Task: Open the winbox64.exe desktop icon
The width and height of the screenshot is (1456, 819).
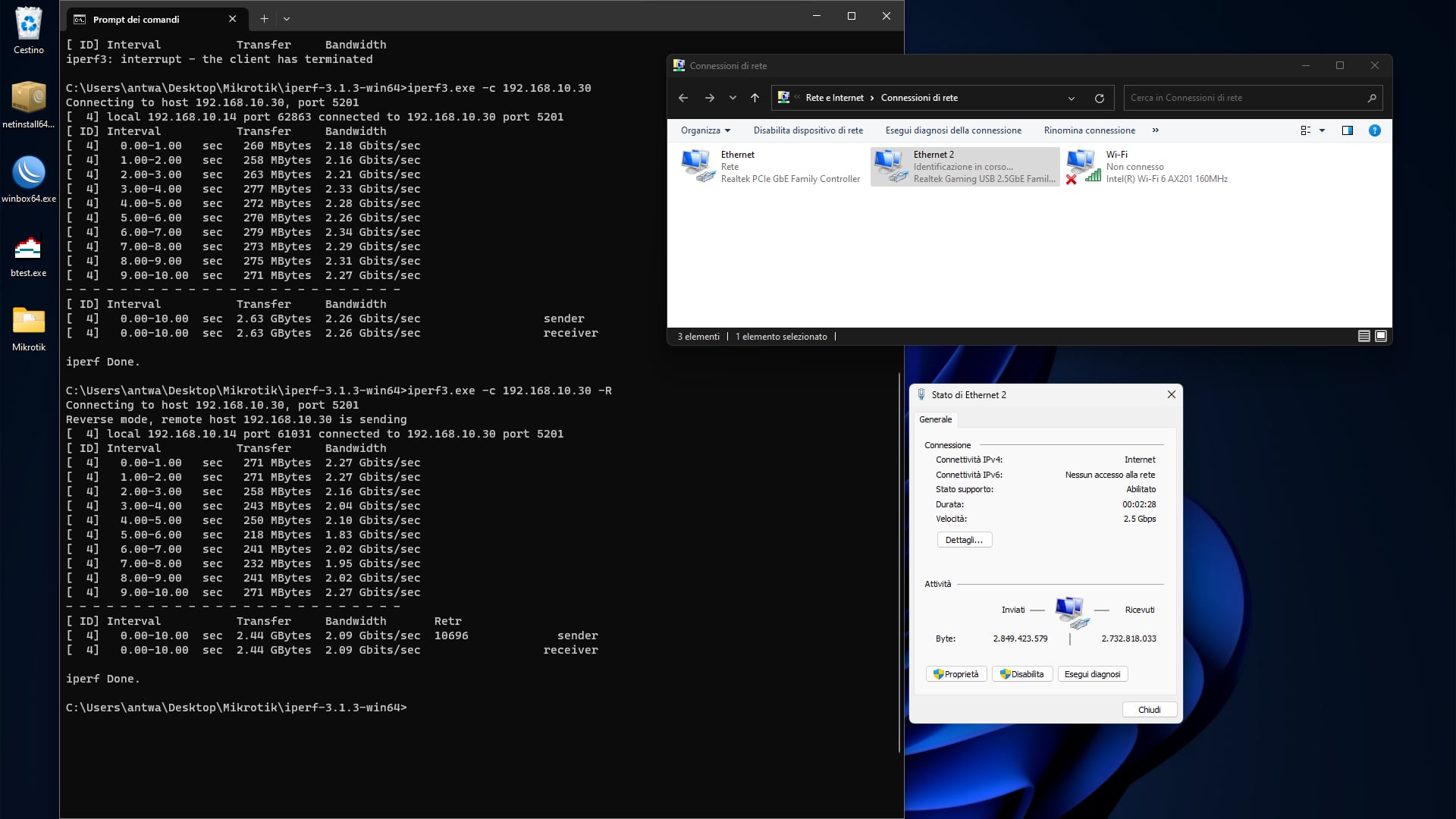Action: tap(29, 174)
